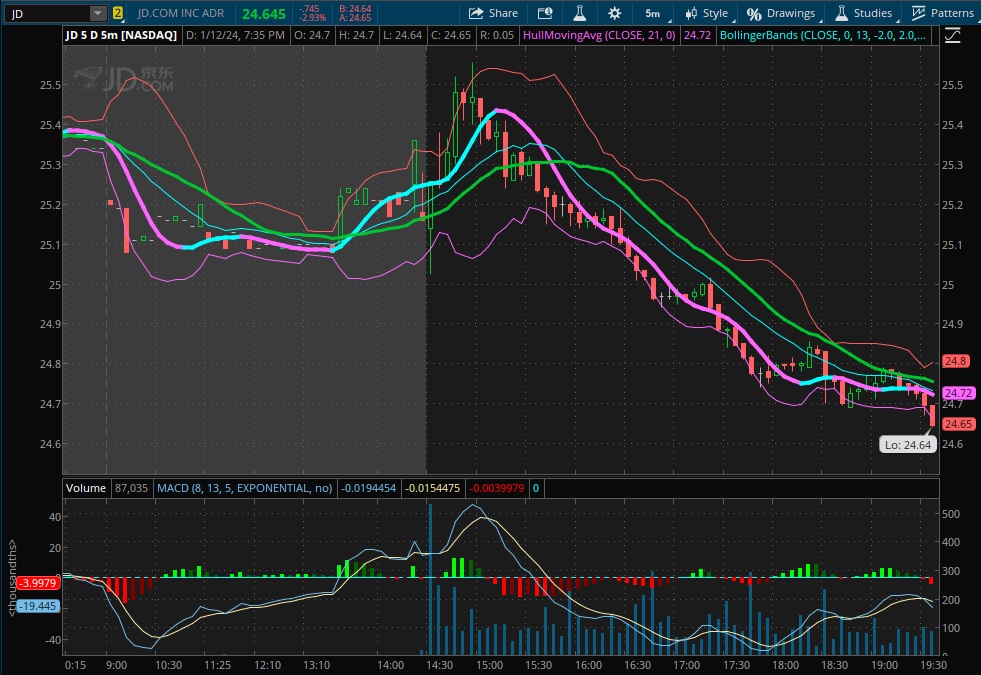Toggle drawing tool icon in the chart's top-right corner

952,36
